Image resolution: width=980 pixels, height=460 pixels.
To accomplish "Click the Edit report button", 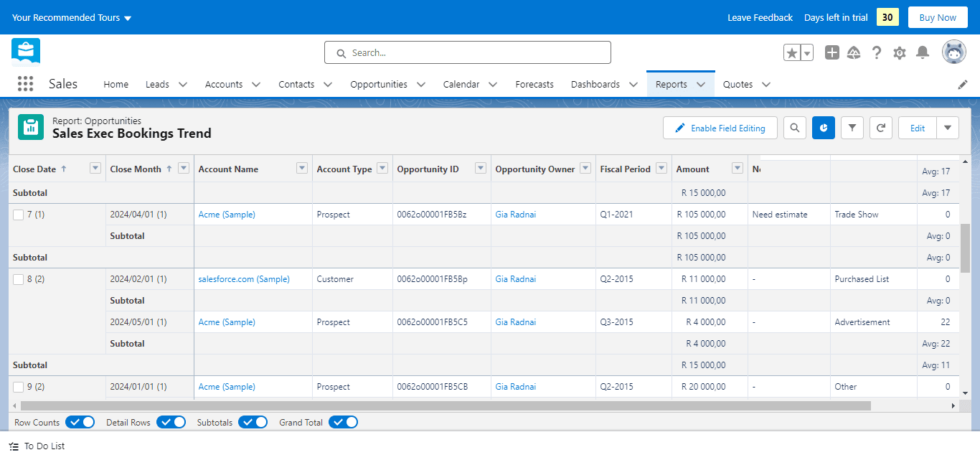I will pyautogui.click(x=917, y=128).
